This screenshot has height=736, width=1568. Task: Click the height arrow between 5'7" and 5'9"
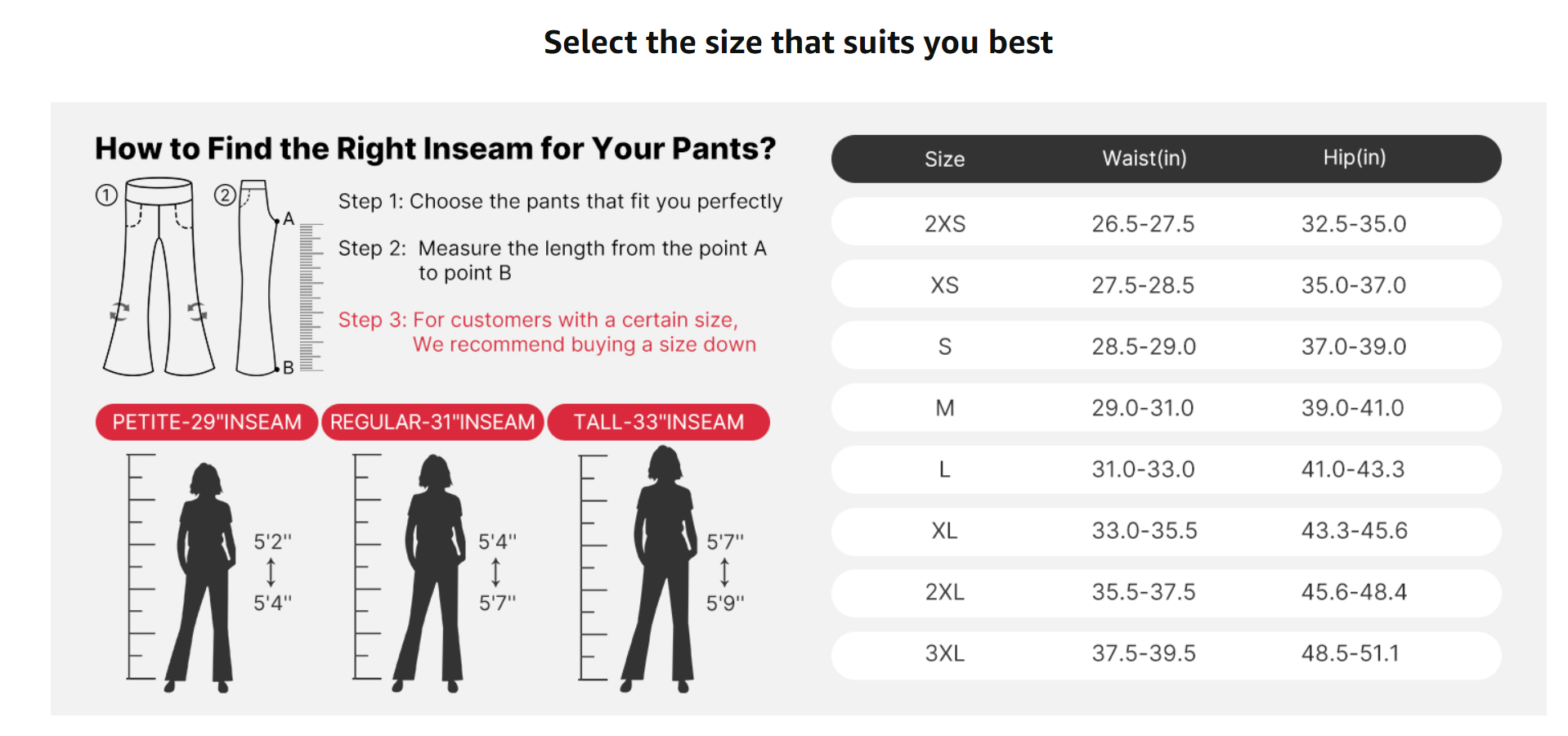point(724,572)
